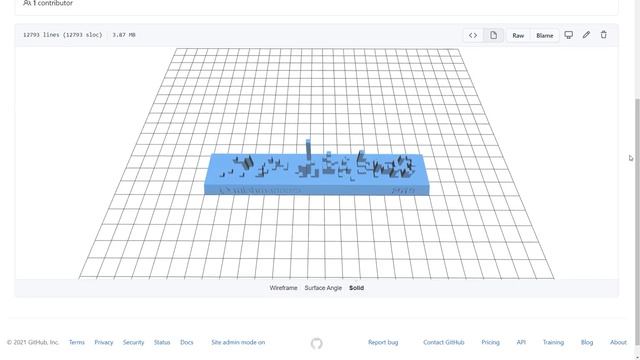
Task: Open the Report bug link
Action: pyautogui.click(x=383, y=342)
